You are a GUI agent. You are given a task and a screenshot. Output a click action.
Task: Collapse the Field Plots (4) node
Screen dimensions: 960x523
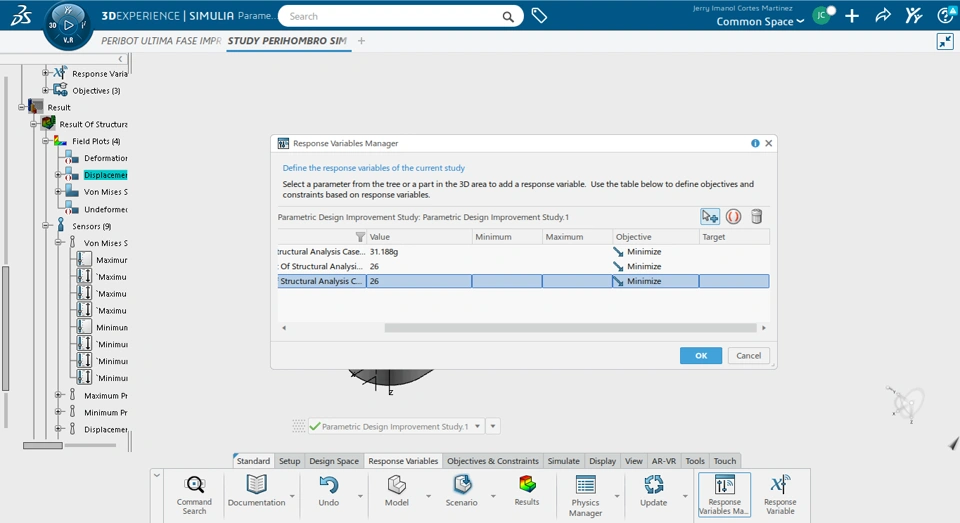(x=45, y=141)
